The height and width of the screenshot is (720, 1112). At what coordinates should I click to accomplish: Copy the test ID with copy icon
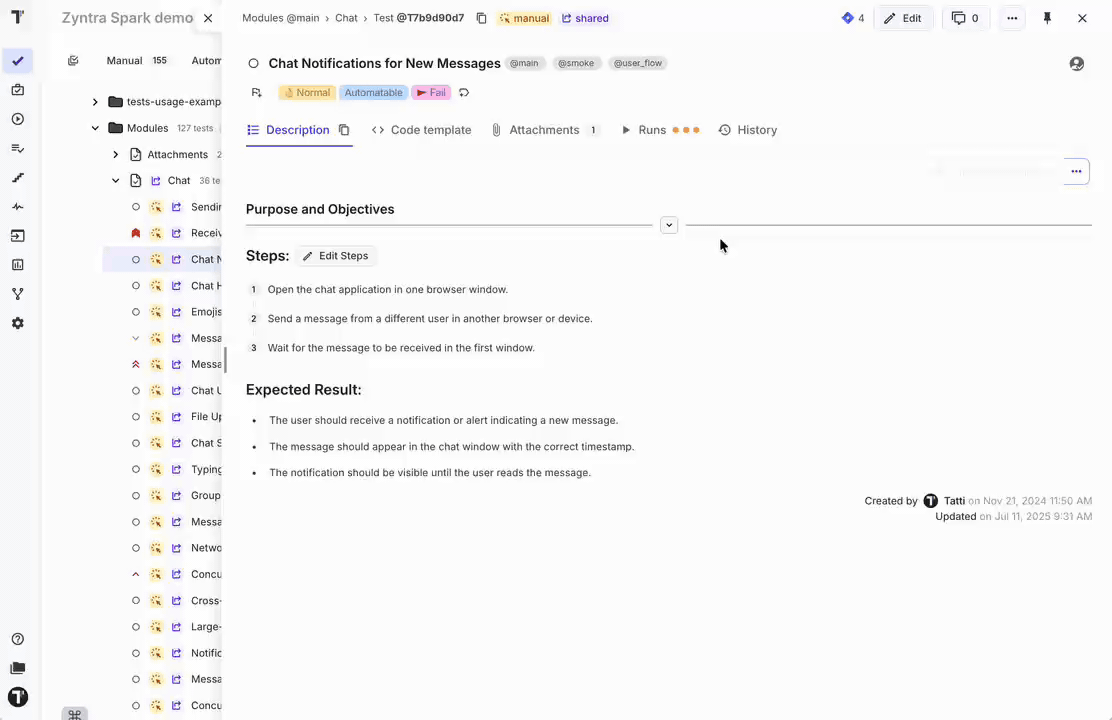[481, 18]
